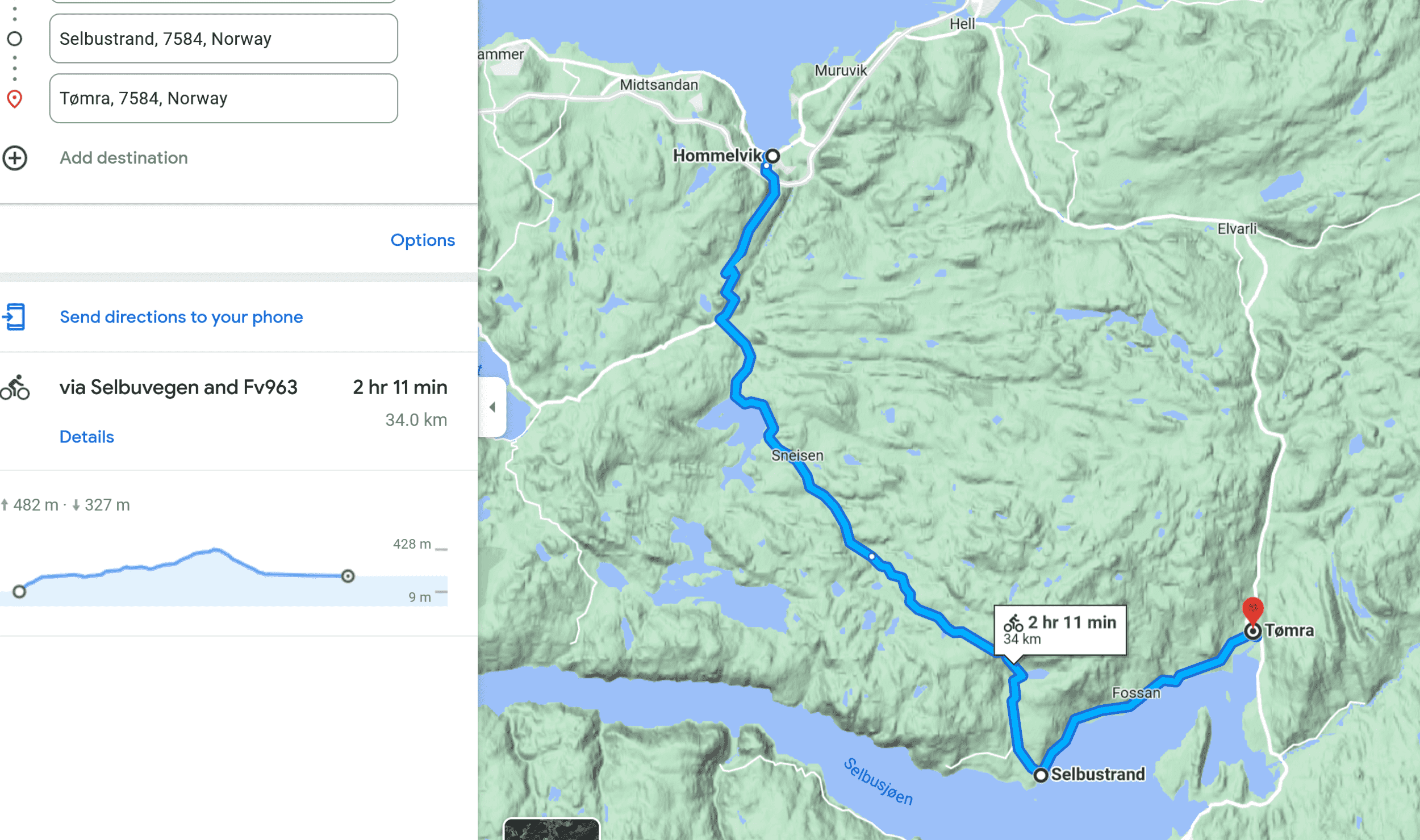The width and height of the screenshot is (1420, 840).
Task: Click Add destination text
Action: [124, 158]
